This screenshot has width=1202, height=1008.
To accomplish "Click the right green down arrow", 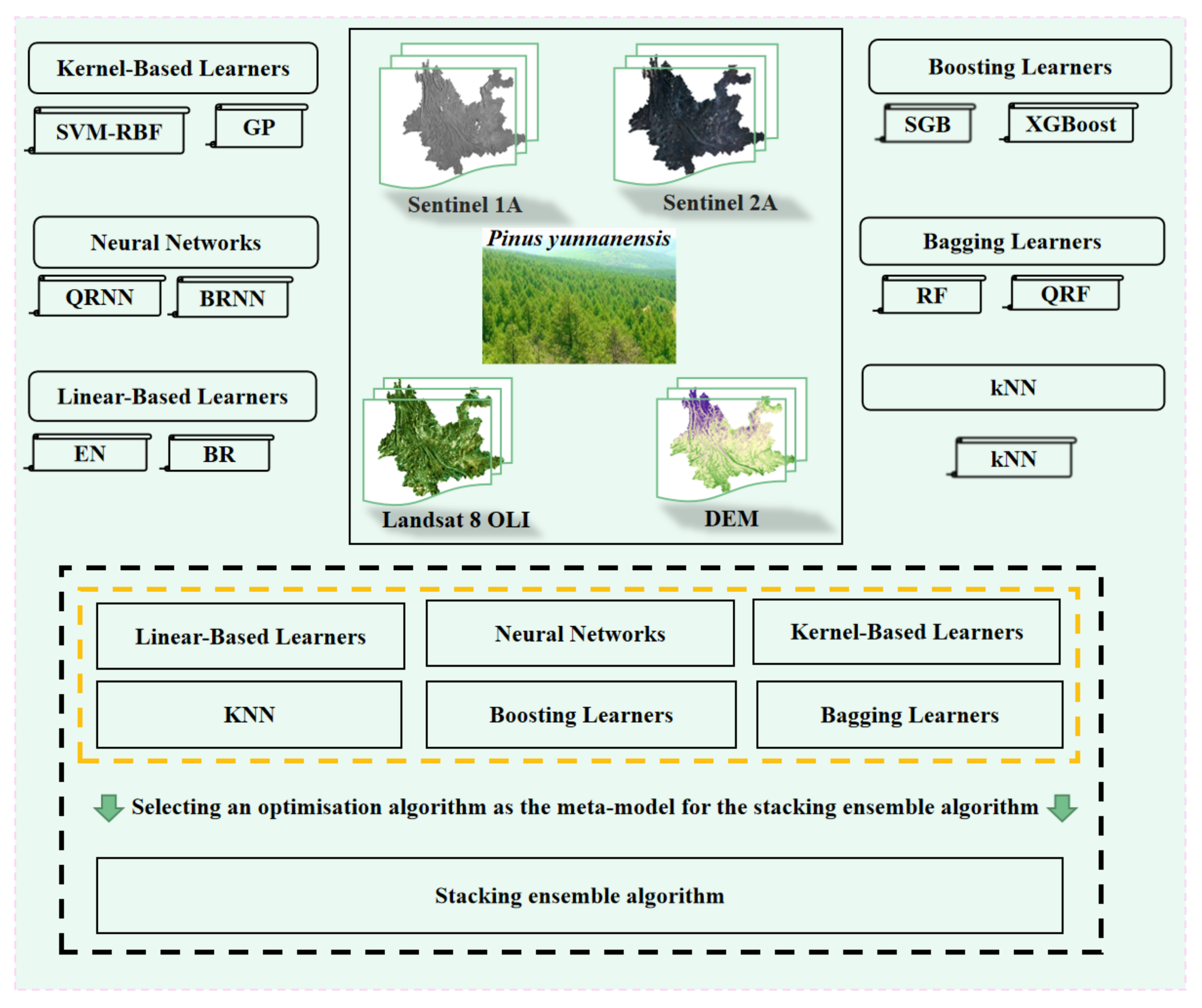I will click(1062, 808).
